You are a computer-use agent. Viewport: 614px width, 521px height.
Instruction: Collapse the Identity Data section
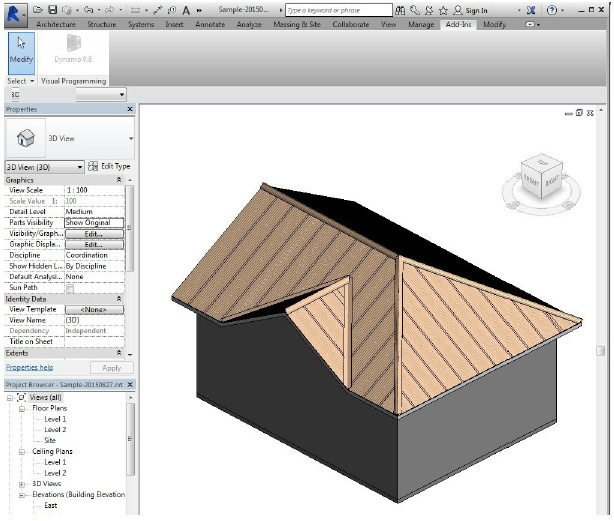120,299
